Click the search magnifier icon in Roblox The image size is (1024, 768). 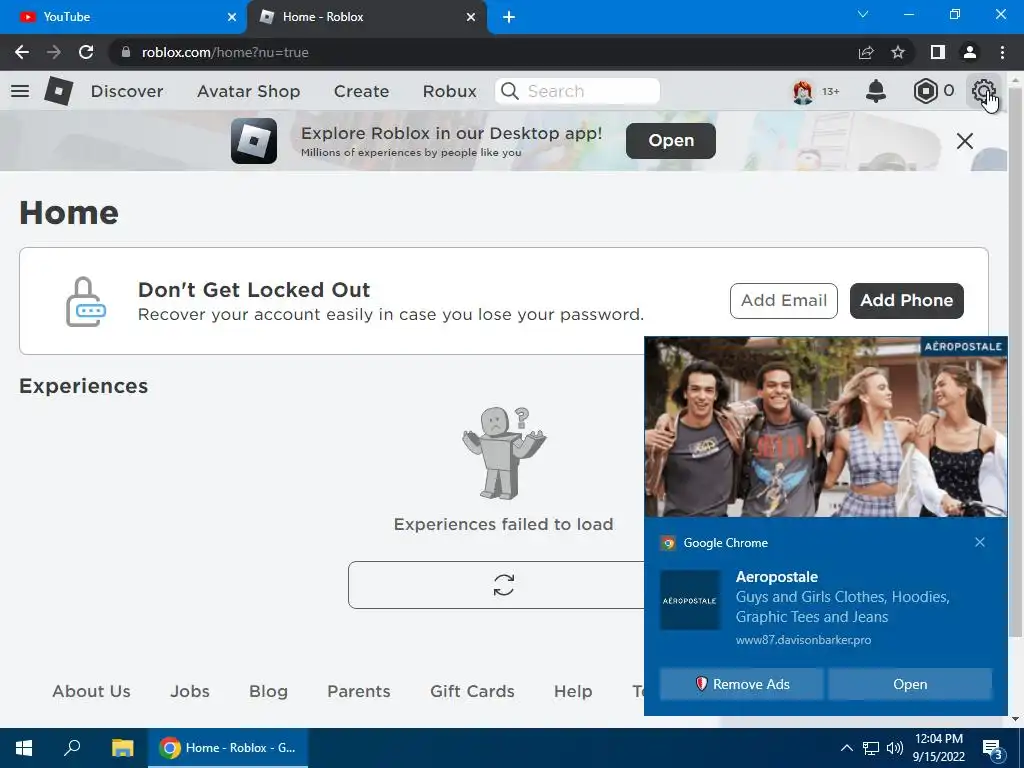point(510,91)
